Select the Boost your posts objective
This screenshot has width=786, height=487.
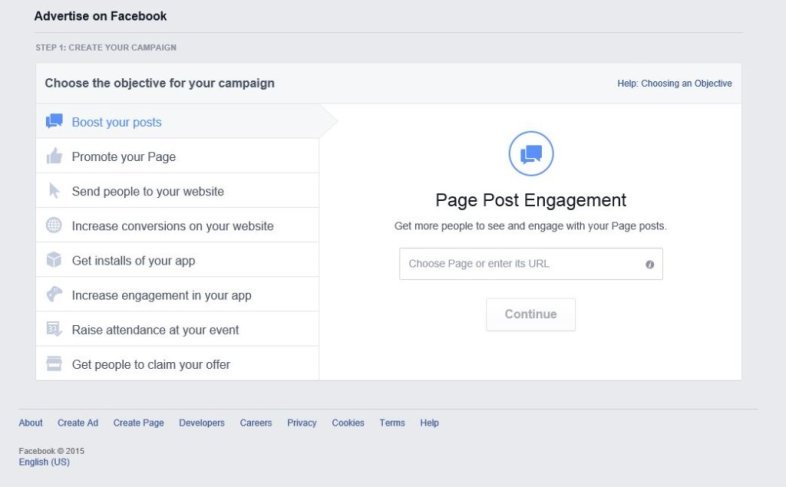[177, 121]
